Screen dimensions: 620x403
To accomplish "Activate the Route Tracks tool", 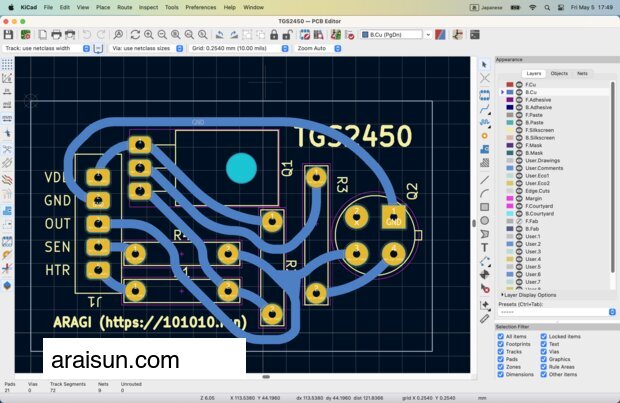I will (484, 109).
